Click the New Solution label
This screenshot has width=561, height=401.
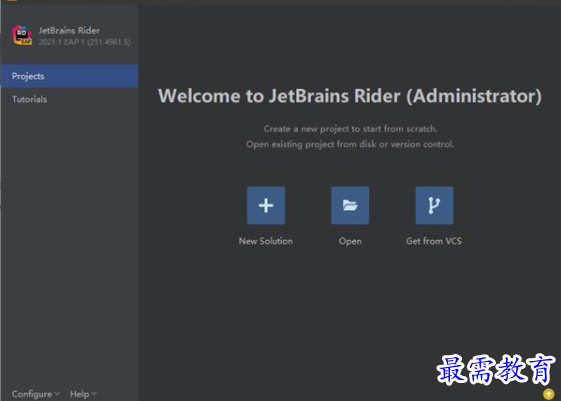tap(266, 241)
